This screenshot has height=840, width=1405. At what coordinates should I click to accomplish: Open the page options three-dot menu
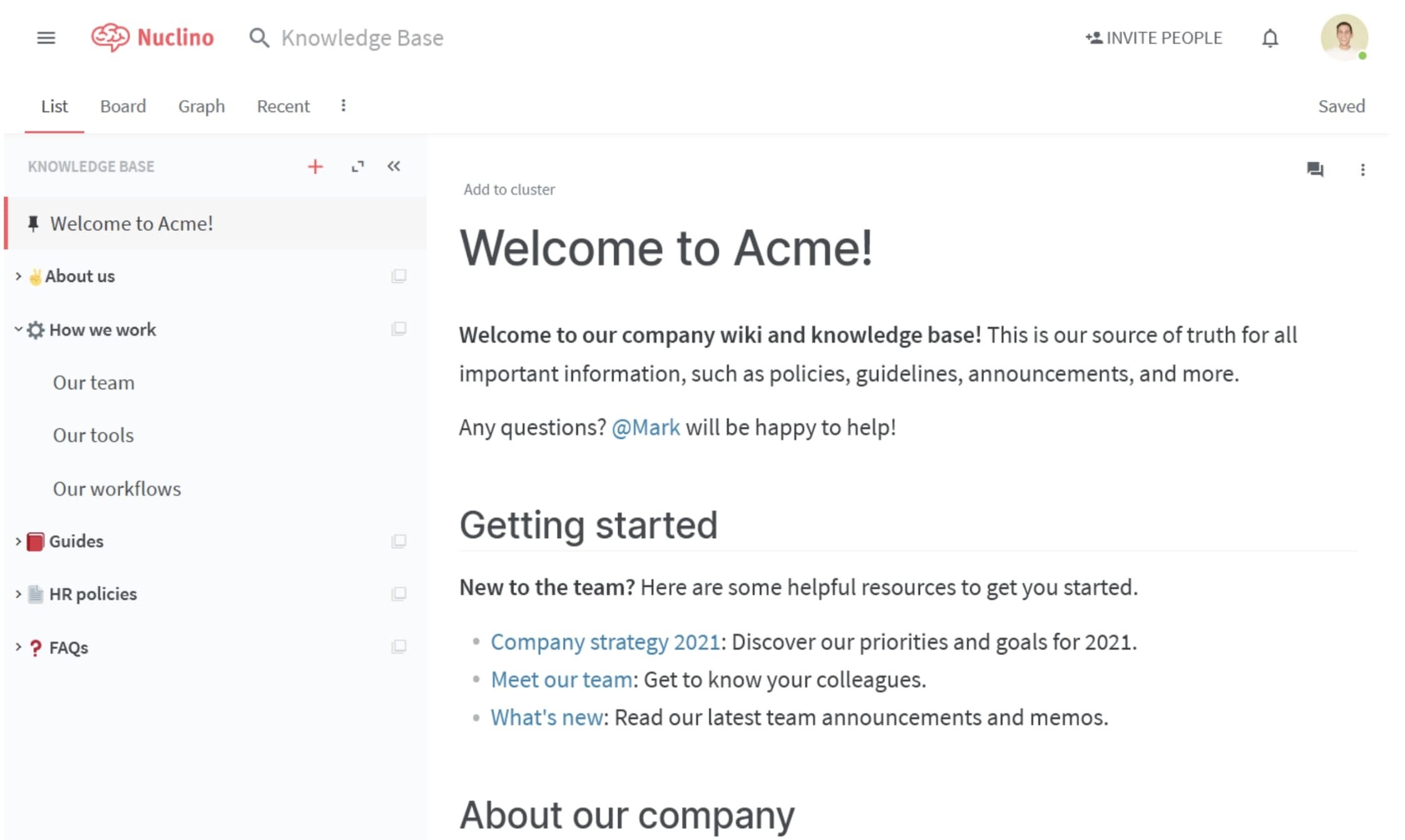click(x=1362, y=170)
